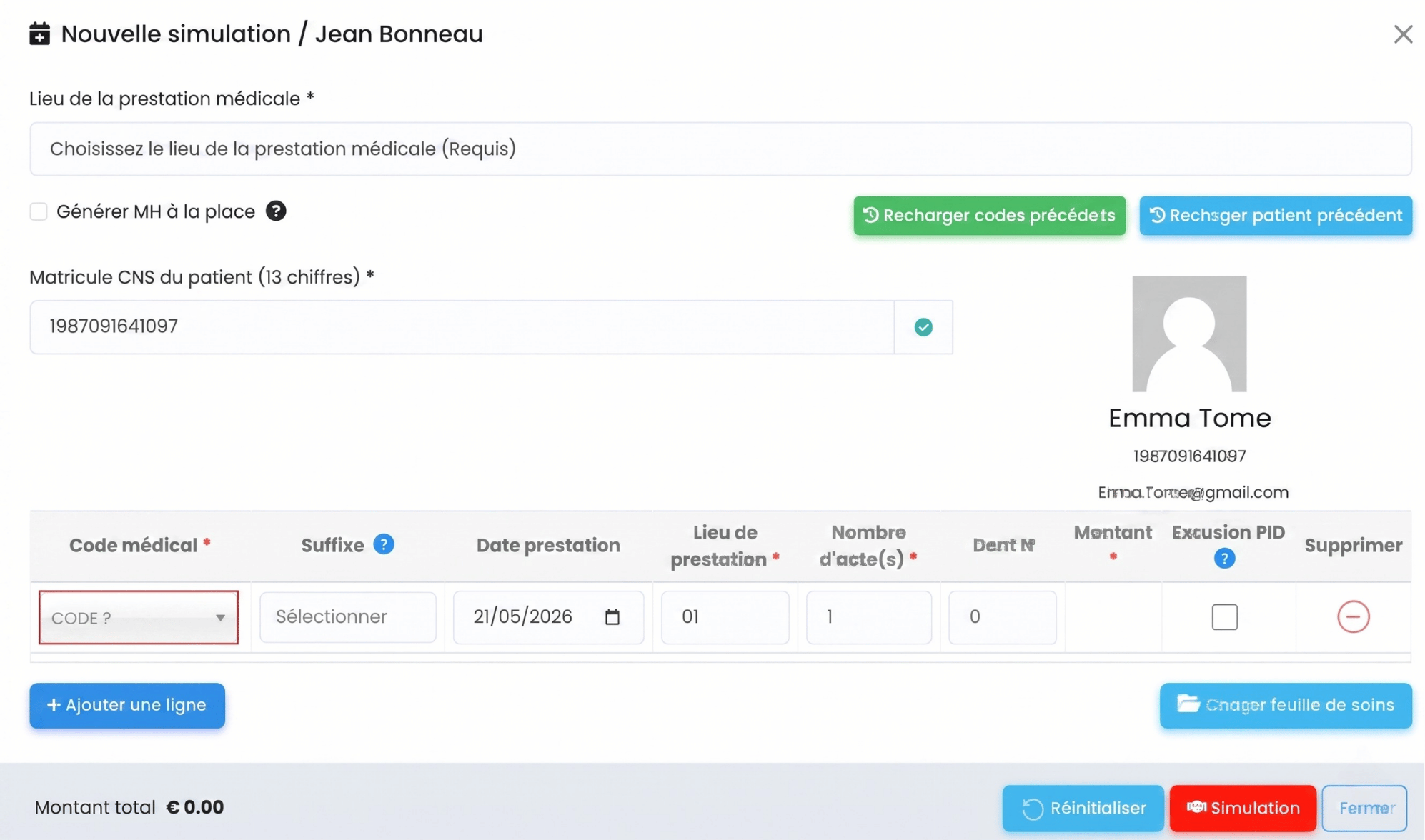Click the Charger feuille de soins button
Viewport: 1425px width, 840px height.
pyautogui.click(x=1286, y=705)
